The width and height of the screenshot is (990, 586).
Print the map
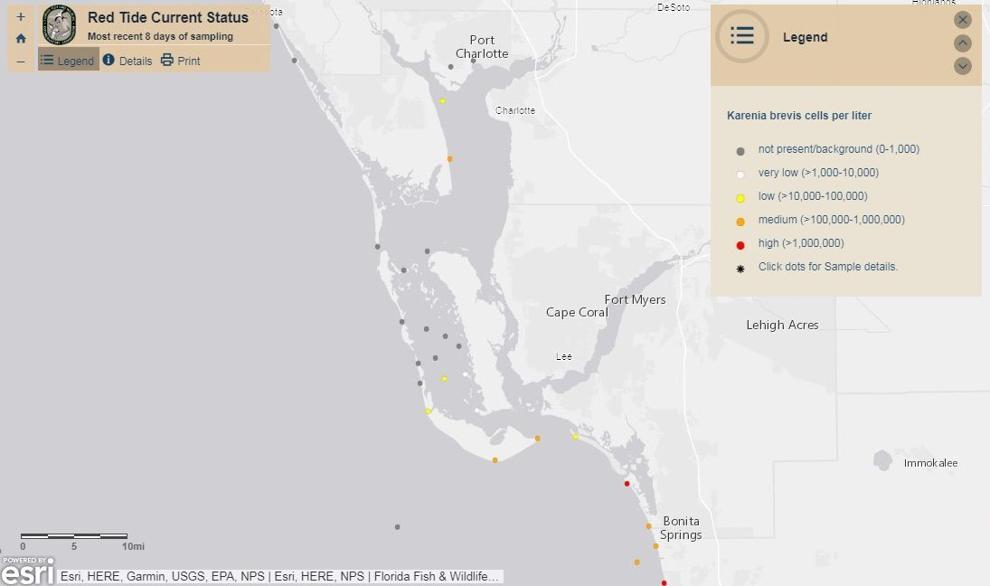click(180, 61)
